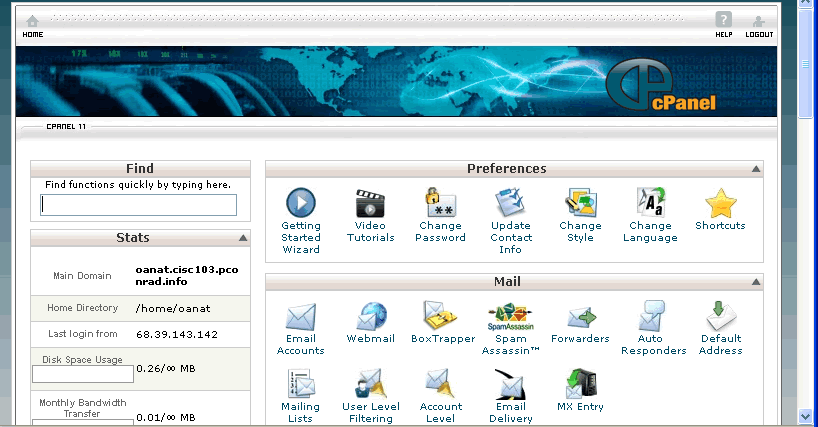This screenshot has width=818, height=427.
Task: Click the Video Tutorials text link
Action: click(x=370, y=231)
